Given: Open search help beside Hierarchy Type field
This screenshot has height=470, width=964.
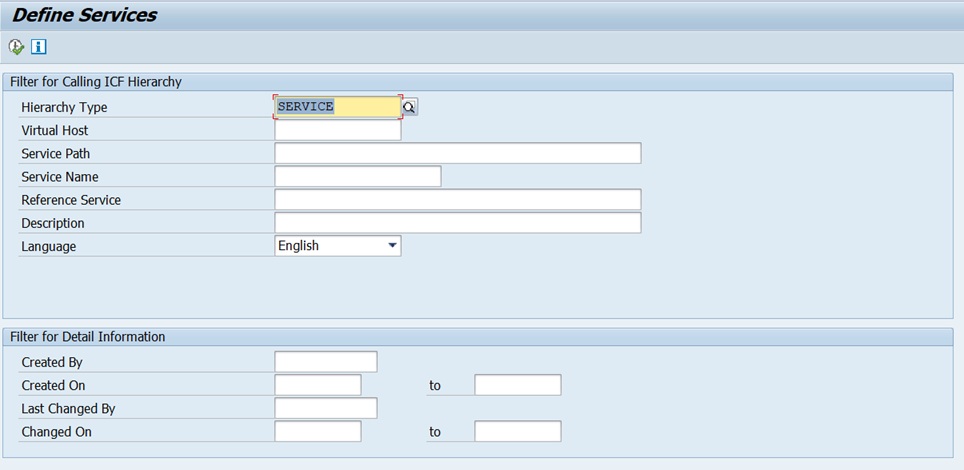Looking at the screenshot, I should (410, 107).
